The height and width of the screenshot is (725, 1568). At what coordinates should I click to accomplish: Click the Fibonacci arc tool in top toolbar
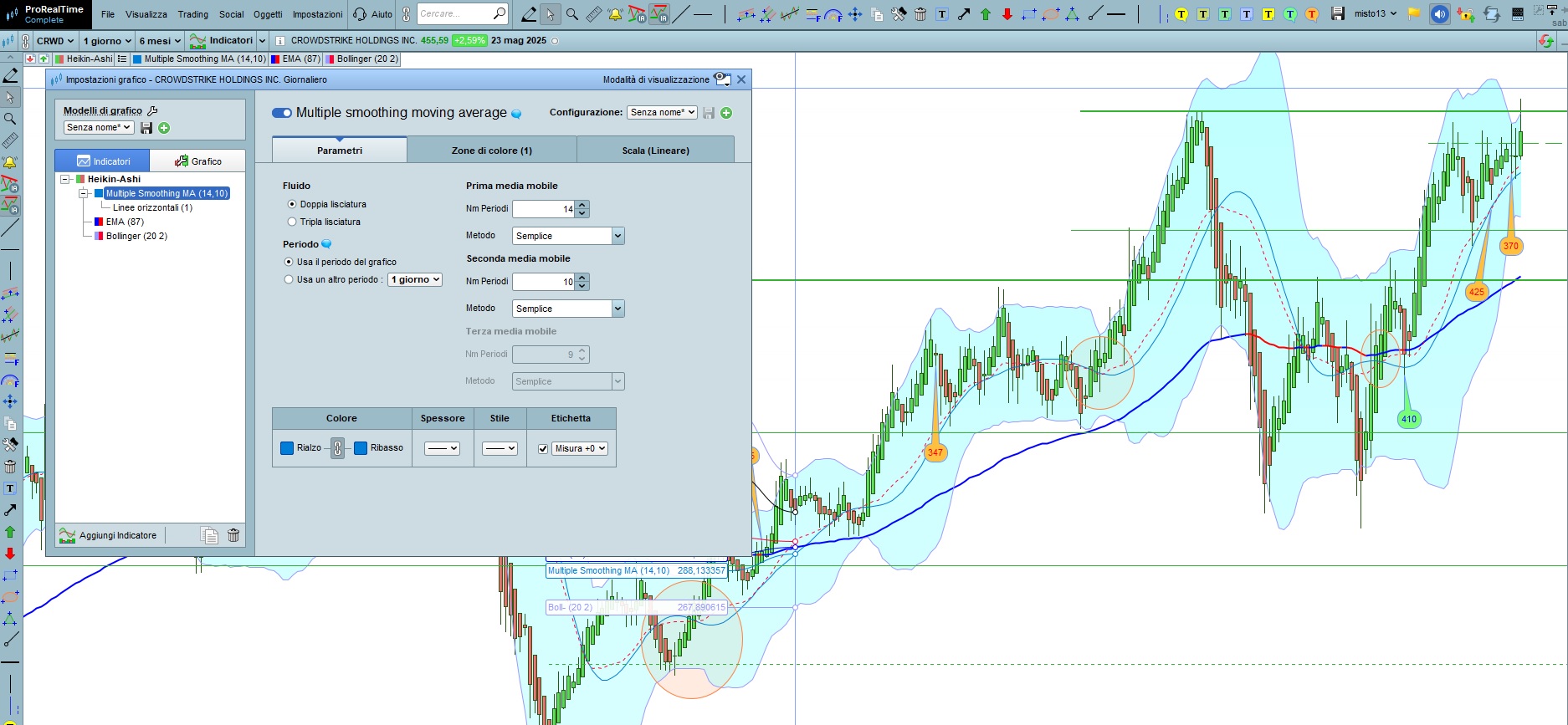(833, 14)
